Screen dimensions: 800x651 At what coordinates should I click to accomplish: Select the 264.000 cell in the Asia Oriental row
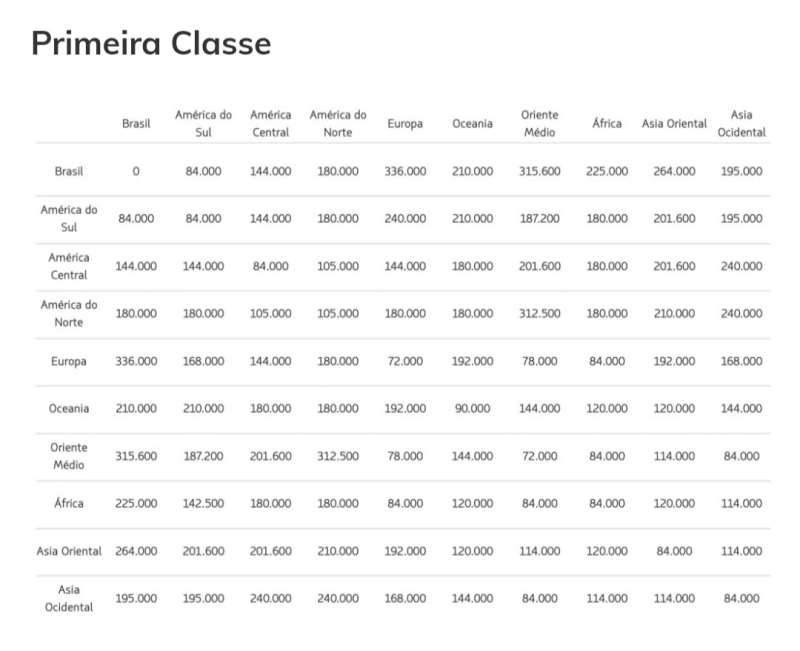click(x=136, y=551)
